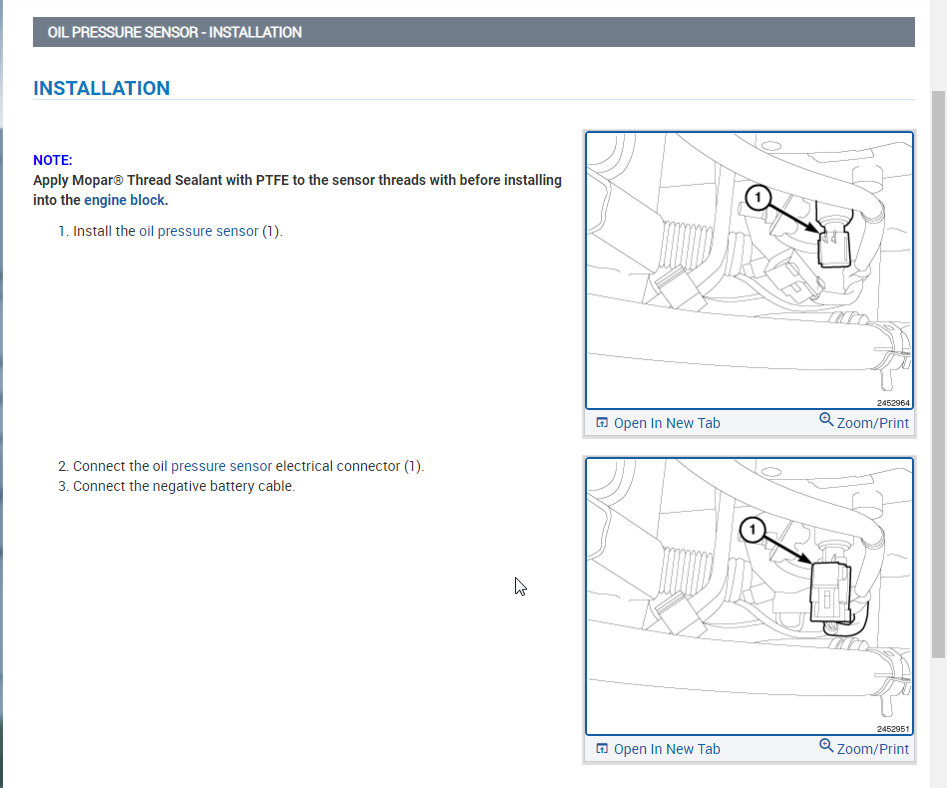
Task: Follow the 'oil pressure sensor' link in step 1
Action: click(199, 231)
